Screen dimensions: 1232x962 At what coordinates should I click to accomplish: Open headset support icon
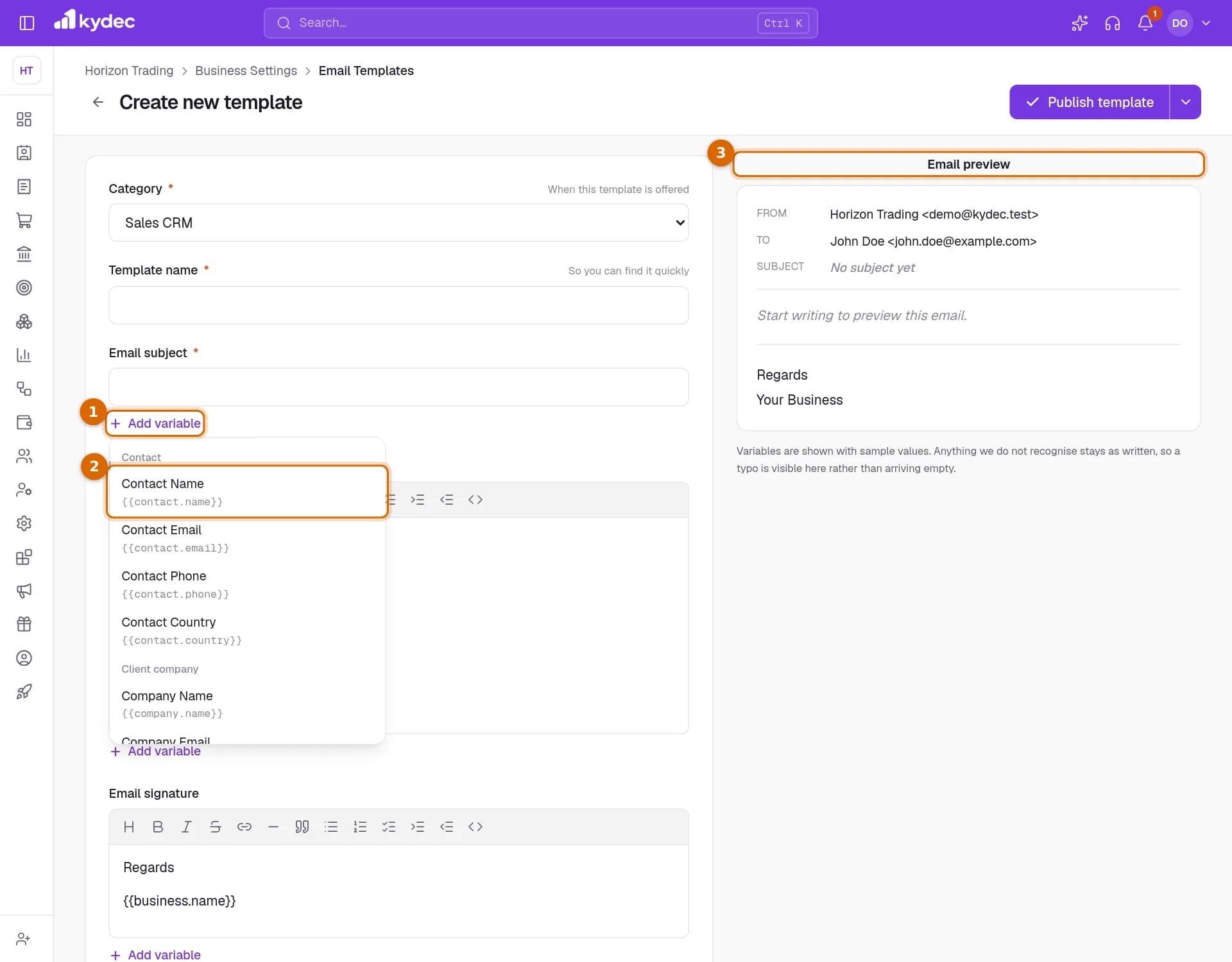(1112, 23)
